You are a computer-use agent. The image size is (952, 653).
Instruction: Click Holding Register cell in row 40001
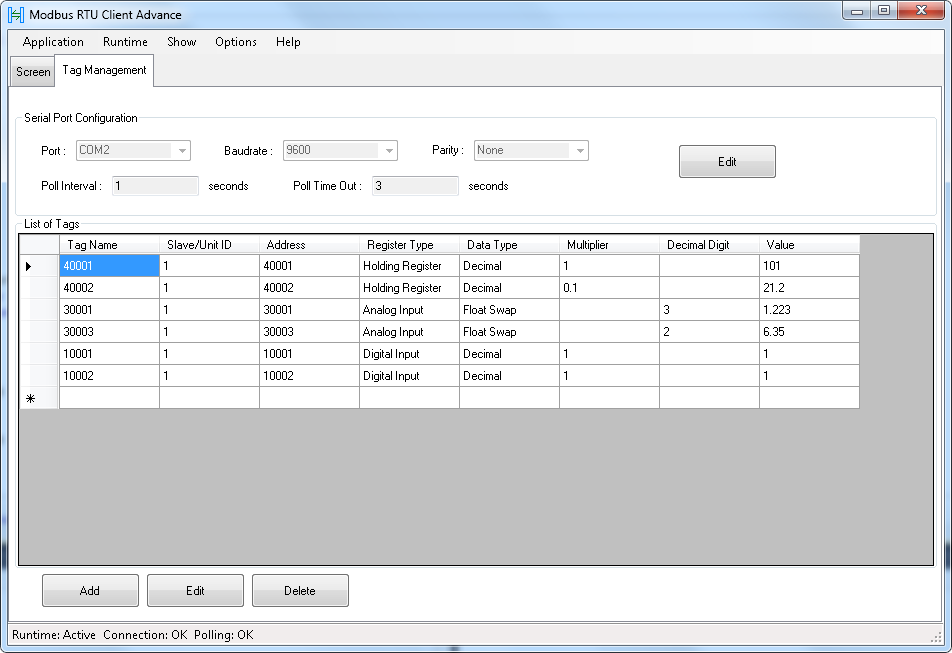409,266
